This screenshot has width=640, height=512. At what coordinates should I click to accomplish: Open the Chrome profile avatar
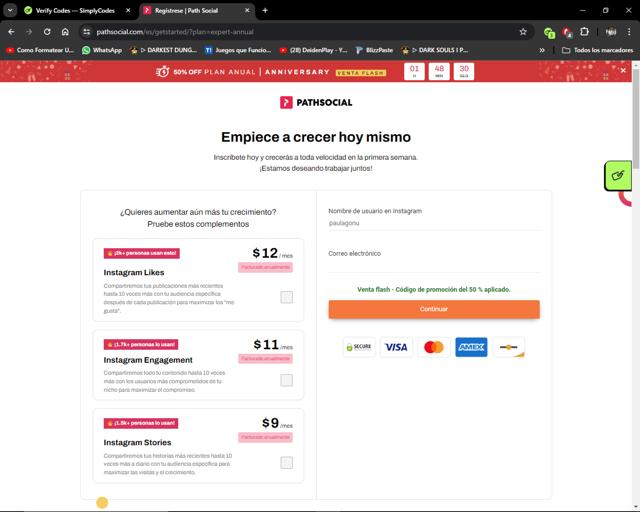pos(611,32)
